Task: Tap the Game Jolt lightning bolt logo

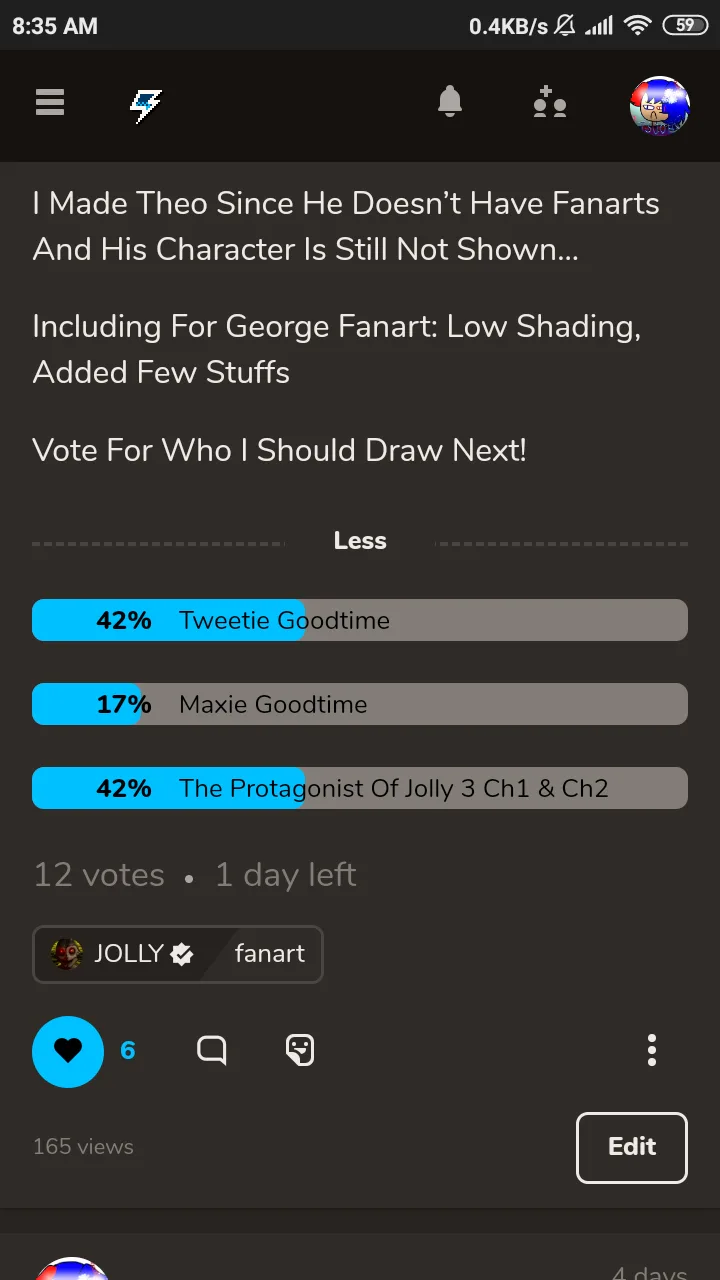Action: point(146,104)
